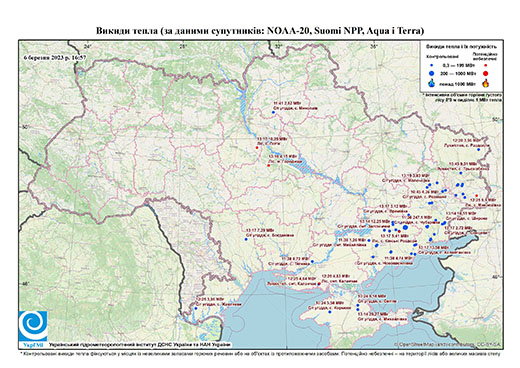
Task: Click blue marker below 13:17 7,29 МВт label
Action: coord(246,239)
